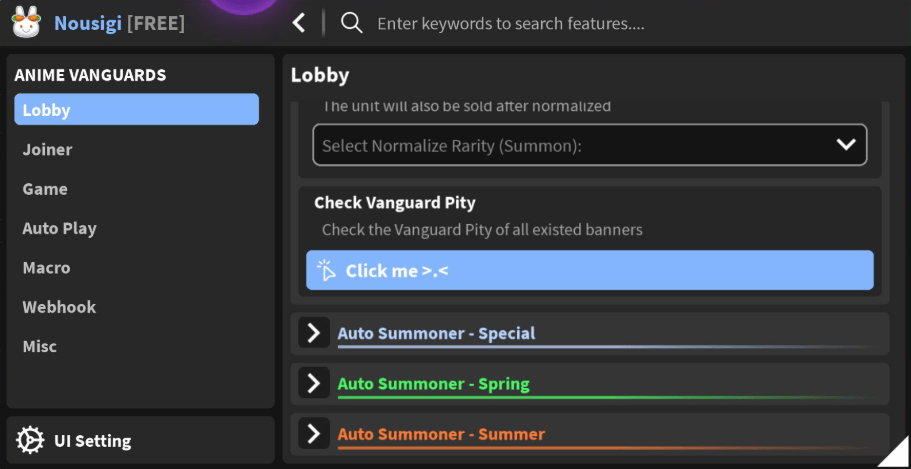Open the Game tab
Viewport: 911px width, 469px height.
[x=45, y=189]
